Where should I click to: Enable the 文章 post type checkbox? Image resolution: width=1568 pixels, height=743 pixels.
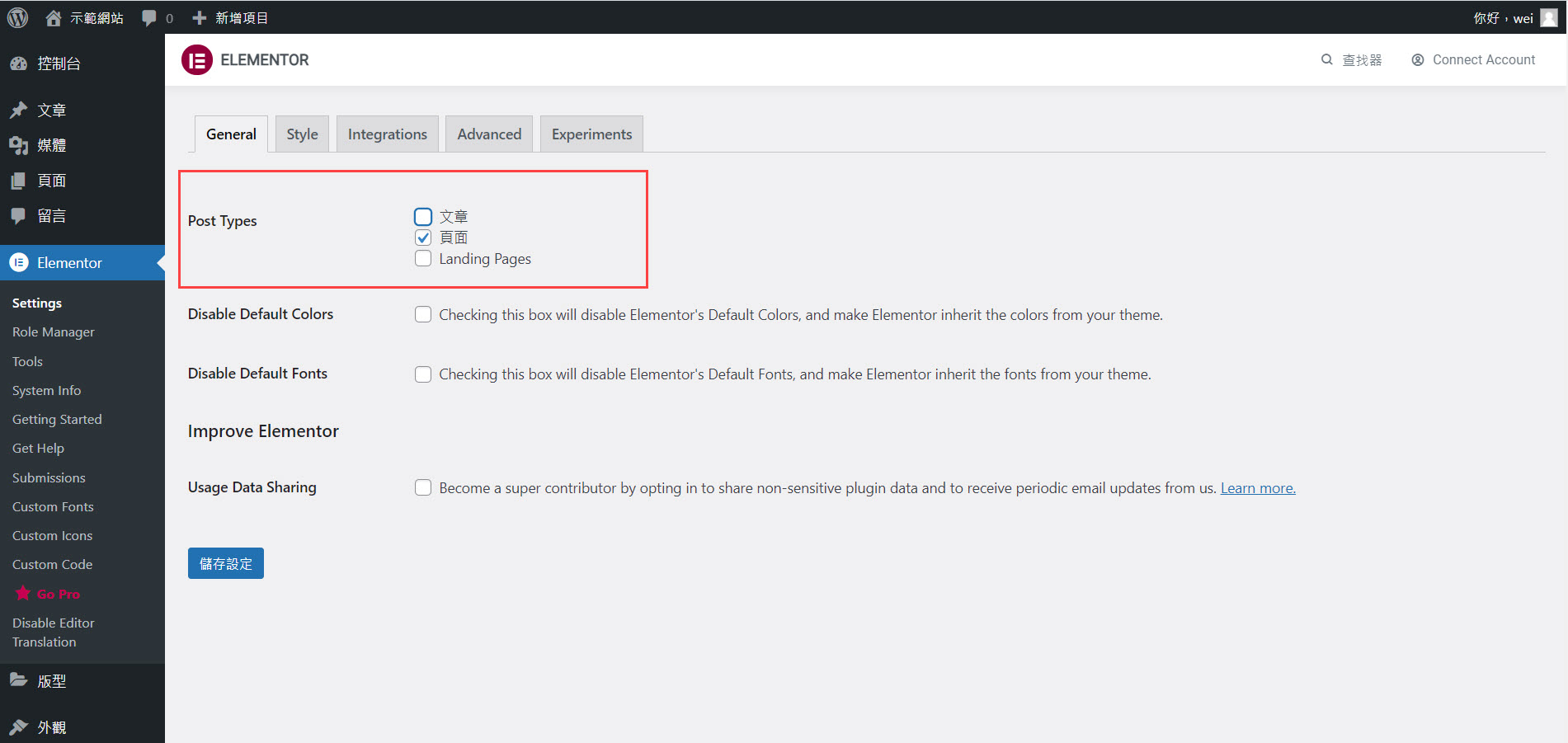[423, 217]
